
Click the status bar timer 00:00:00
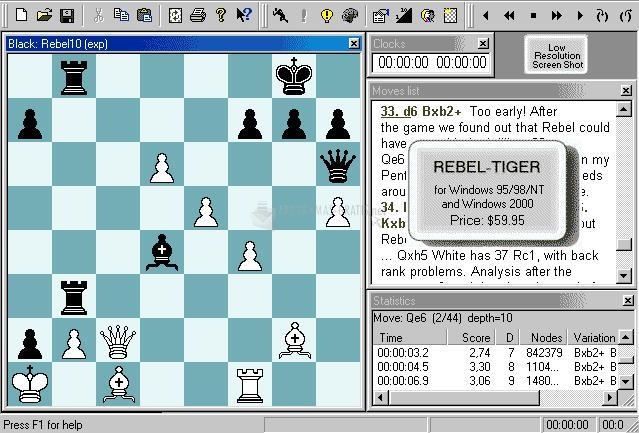(567, 425)
